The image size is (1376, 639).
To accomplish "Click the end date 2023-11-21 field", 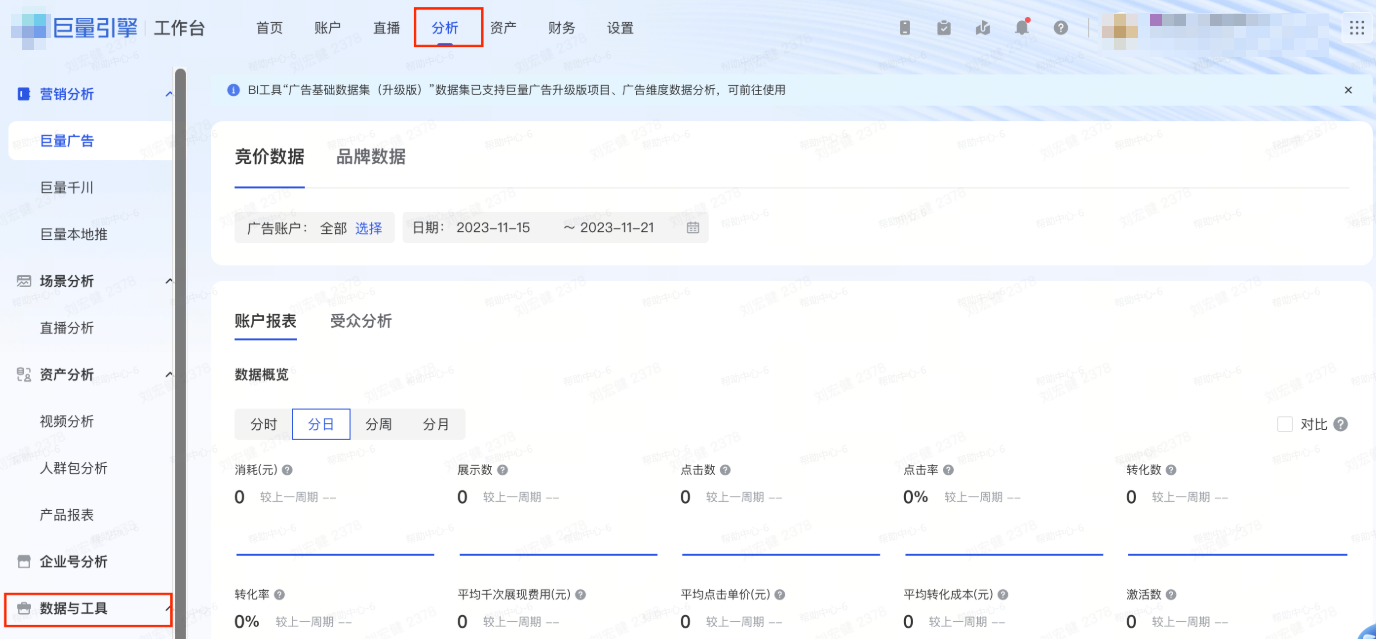I will click(x=617, y=228).
